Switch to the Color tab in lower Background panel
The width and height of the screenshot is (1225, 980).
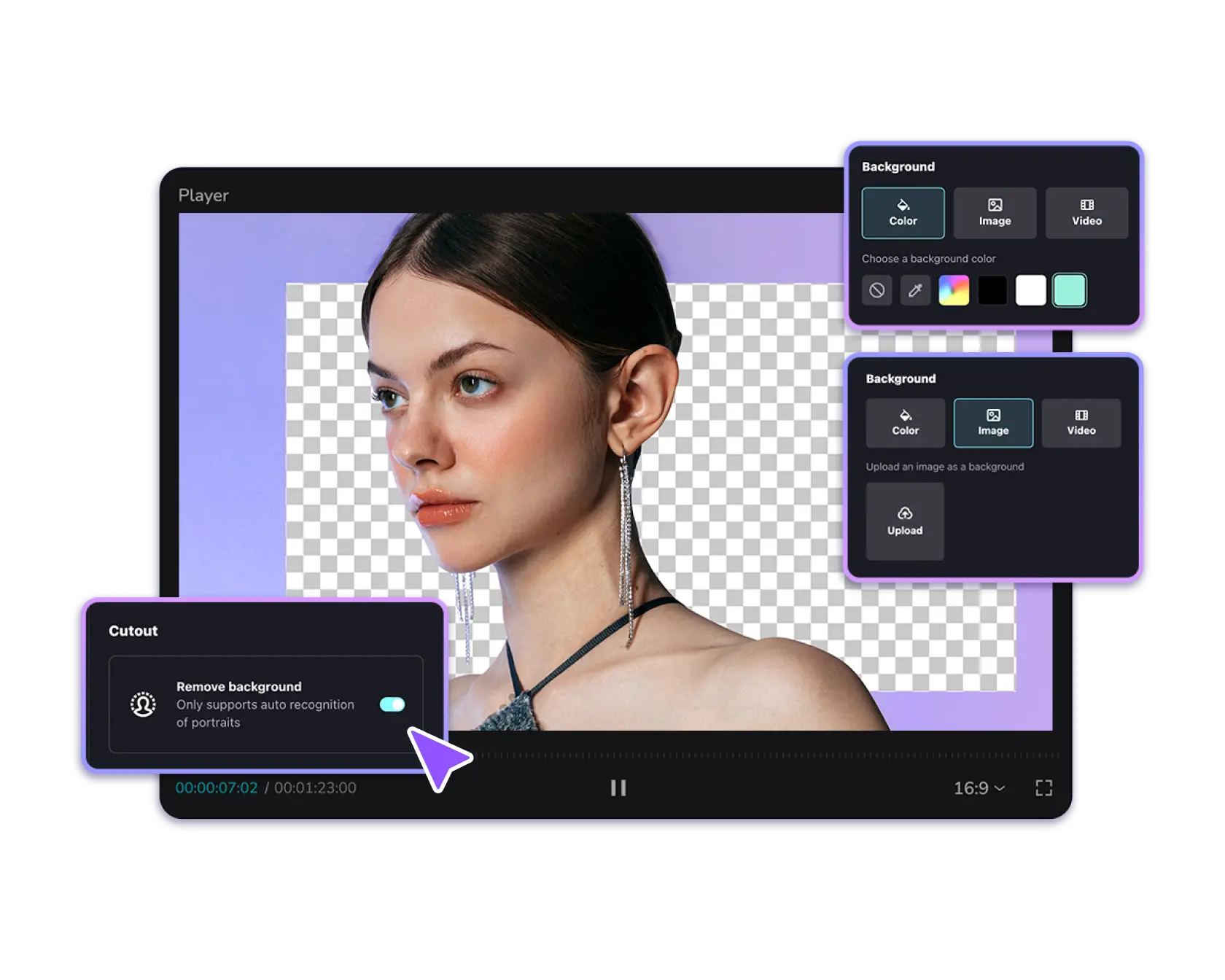click(x=904, y=423)
